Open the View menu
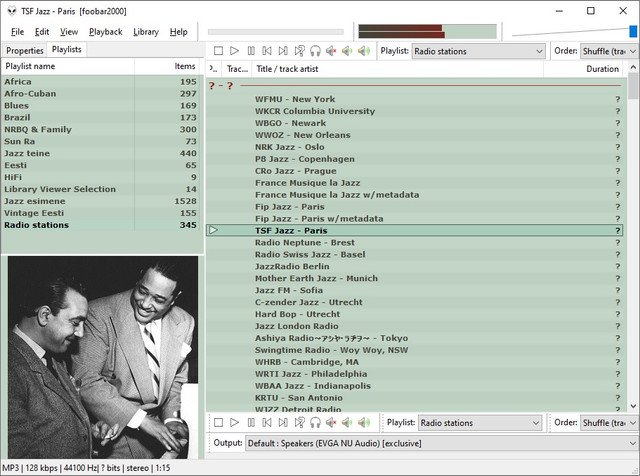Screen dimensions: 640x476 coord(69,31)
